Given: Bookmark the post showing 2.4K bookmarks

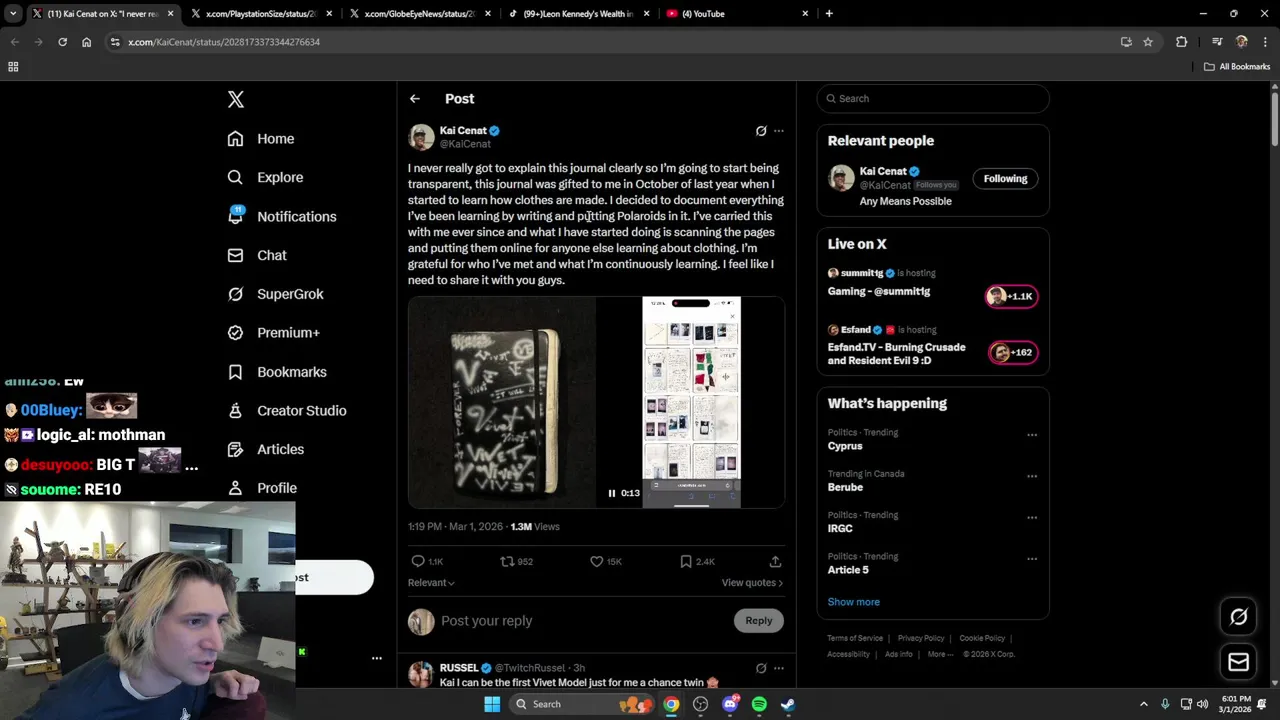Looking at the screenshot, I should (686, 561).
